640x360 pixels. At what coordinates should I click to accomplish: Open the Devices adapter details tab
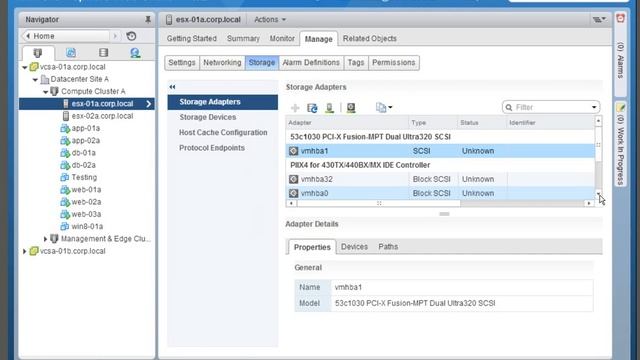[354, 247]
